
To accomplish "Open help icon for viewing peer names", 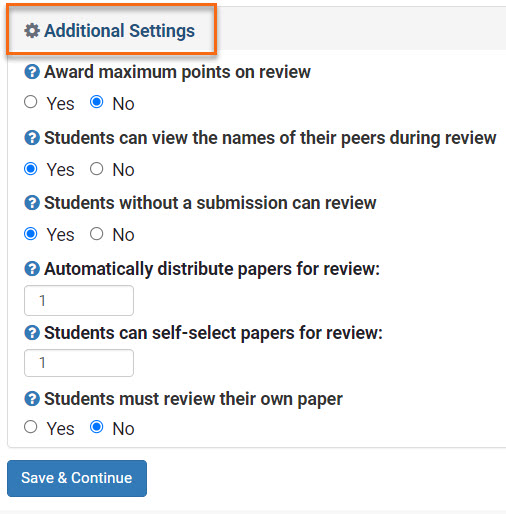I will pos(32,138).
